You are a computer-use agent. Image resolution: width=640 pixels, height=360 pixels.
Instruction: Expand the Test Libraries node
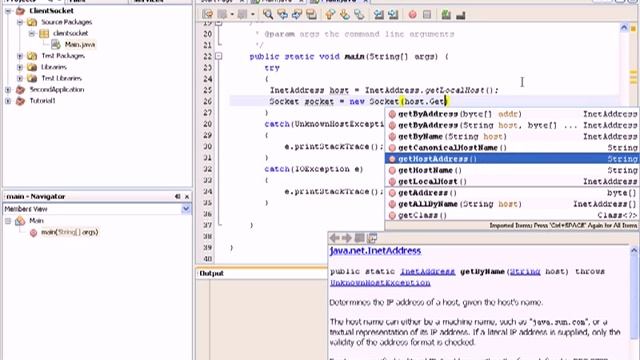click(20, 78)
